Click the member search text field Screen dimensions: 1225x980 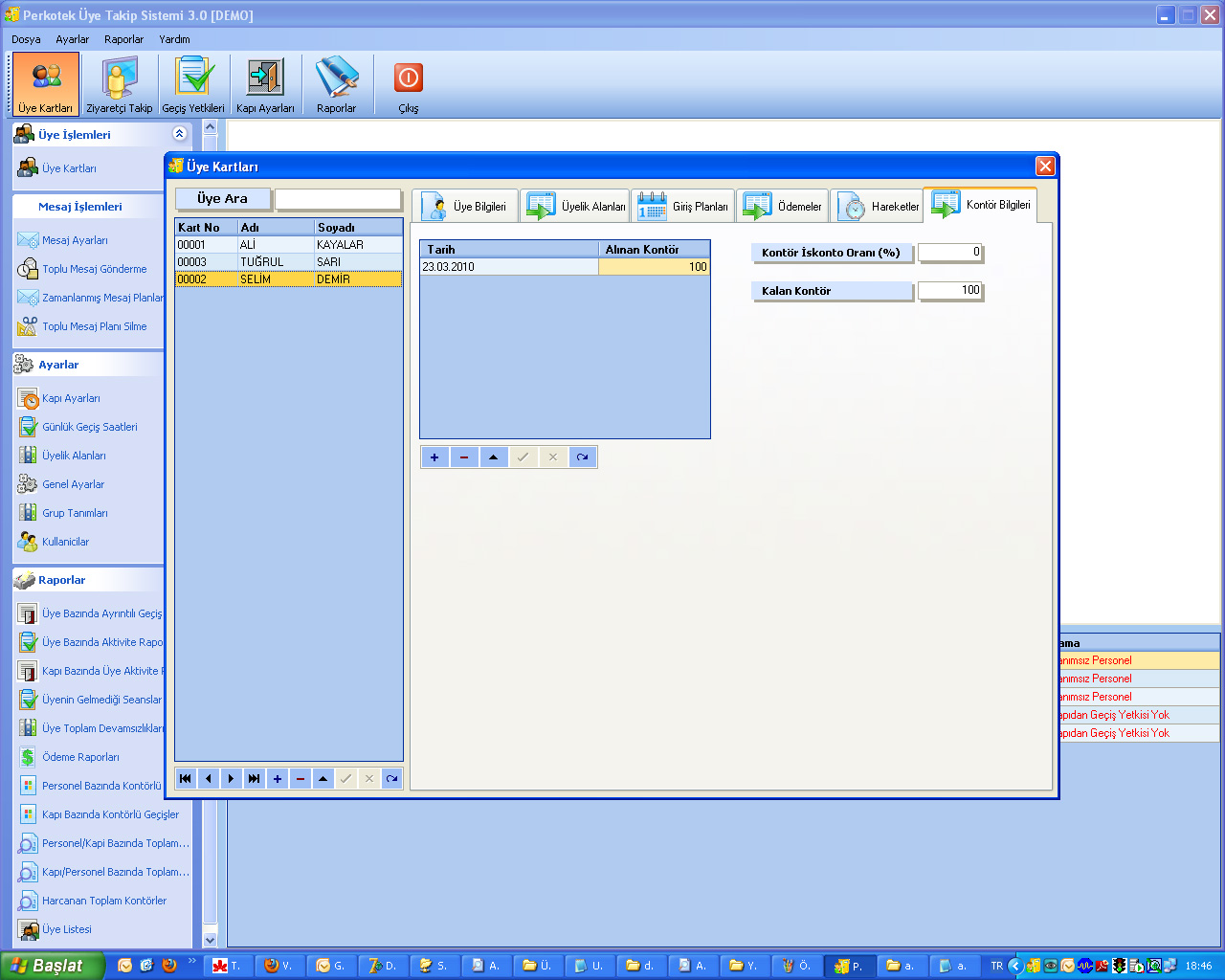[338, 199]
